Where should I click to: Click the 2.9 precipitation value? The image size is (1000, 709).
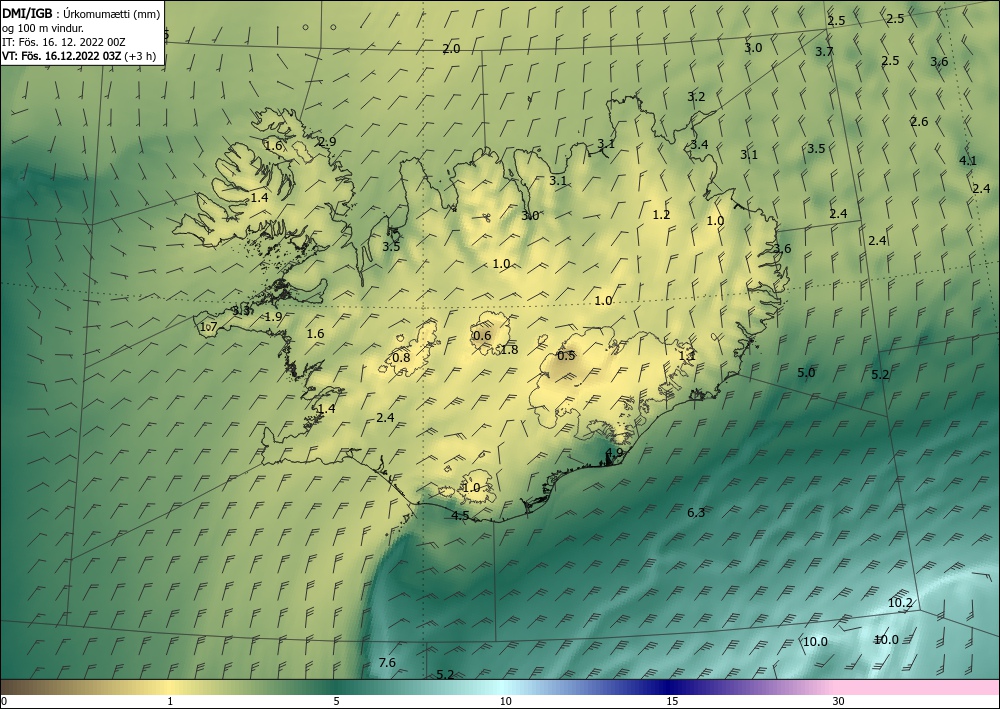coord(327,142)
